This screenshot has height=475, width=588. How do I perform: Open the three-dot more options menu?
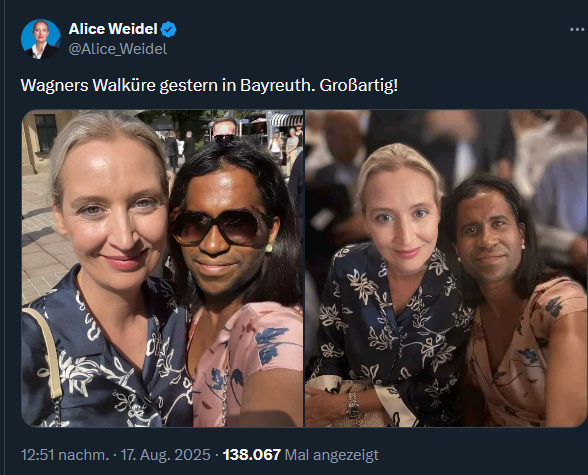click(x=578, y=29)
